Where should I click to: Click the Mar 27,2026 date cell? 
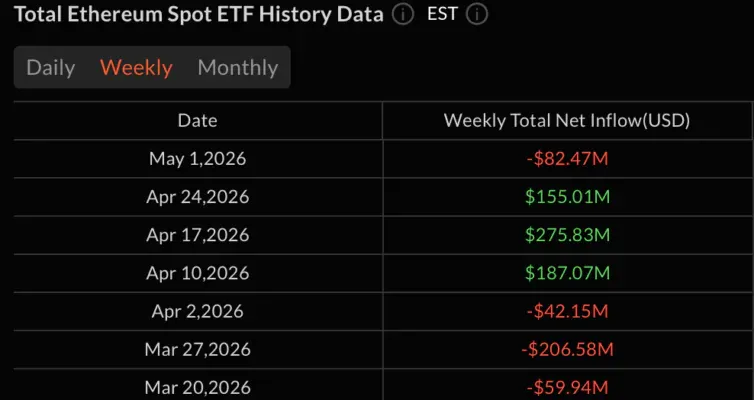(198, 349)
